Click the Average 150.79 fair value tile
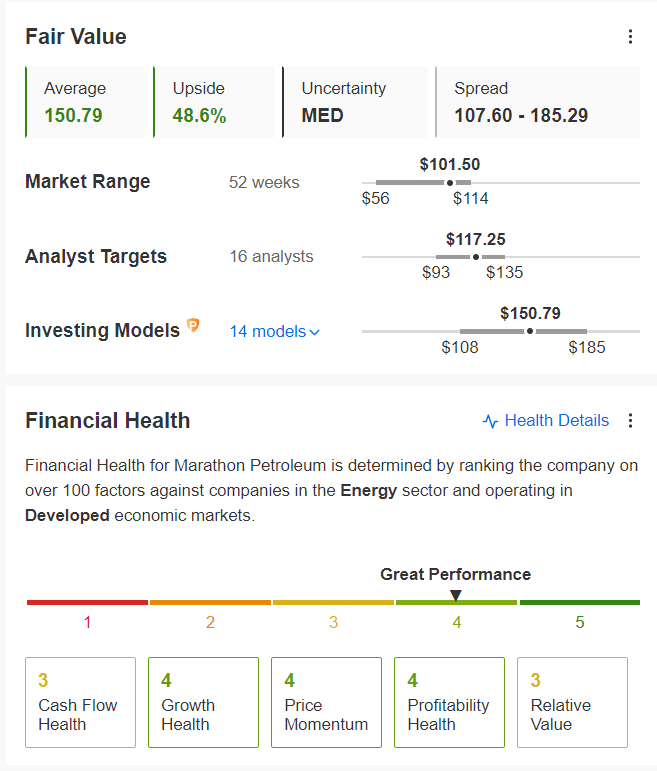Screen dimensions: 657x771 click(86, 102)
